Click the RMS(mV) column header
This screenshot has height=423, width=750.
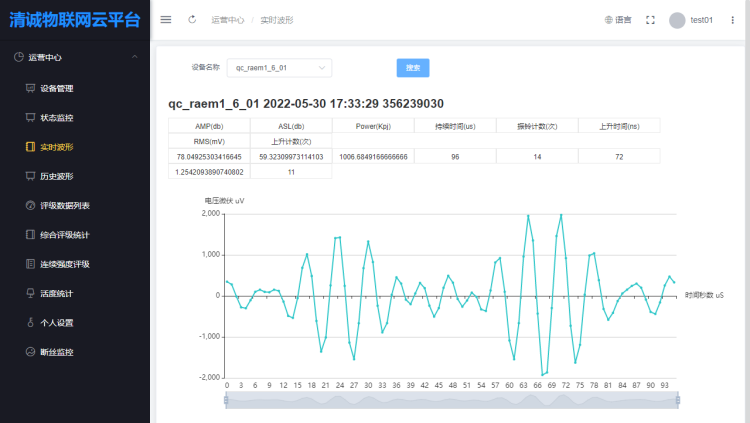click(209, 142)
